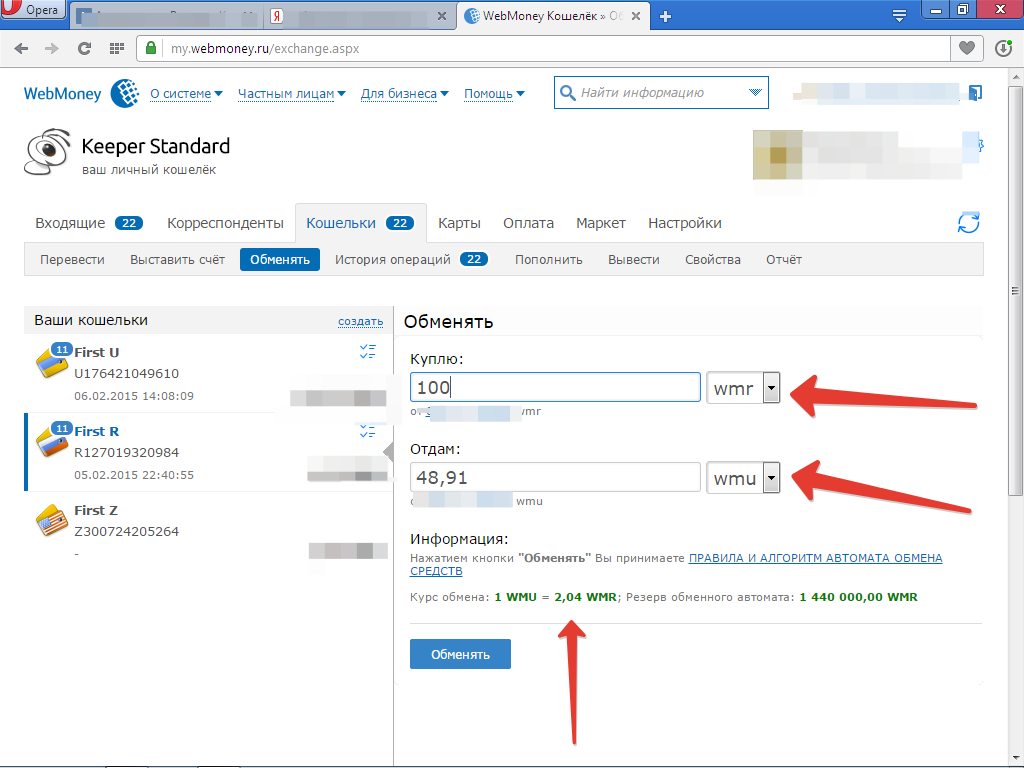Click the Найти информацию search field

(661, 93)
